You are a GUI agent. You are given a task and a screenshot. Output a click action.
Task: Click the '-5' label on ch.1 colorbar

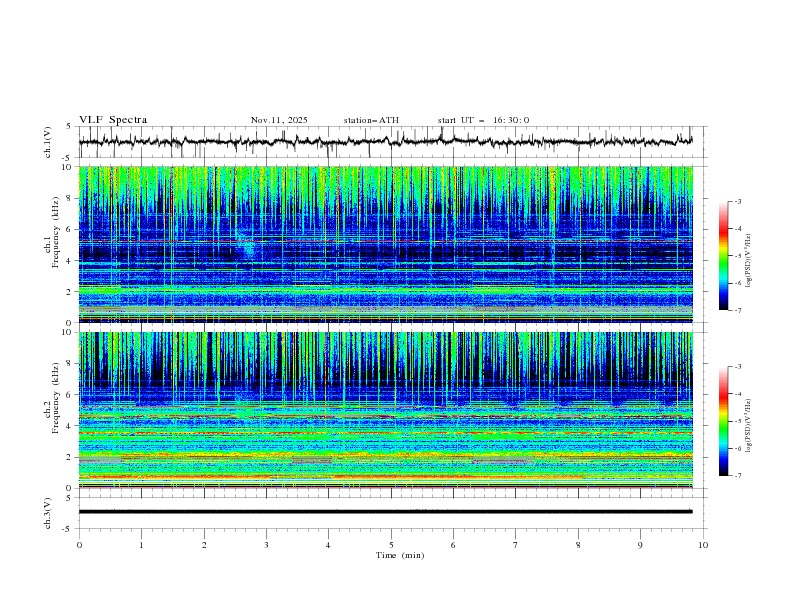point(737,256)
